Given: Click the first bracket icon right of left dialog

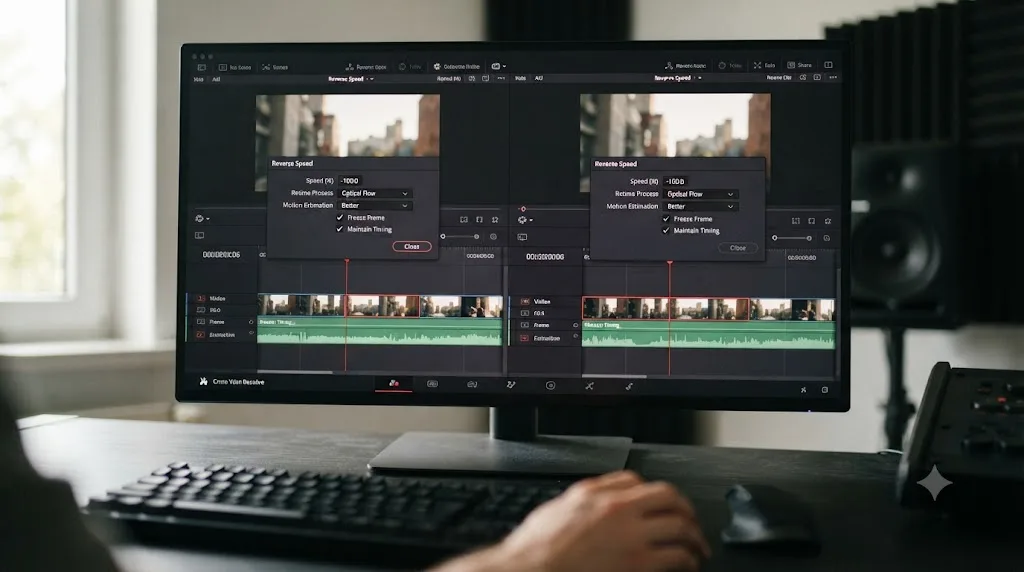Looking at the screenshot, I should [x=464, y=219].
